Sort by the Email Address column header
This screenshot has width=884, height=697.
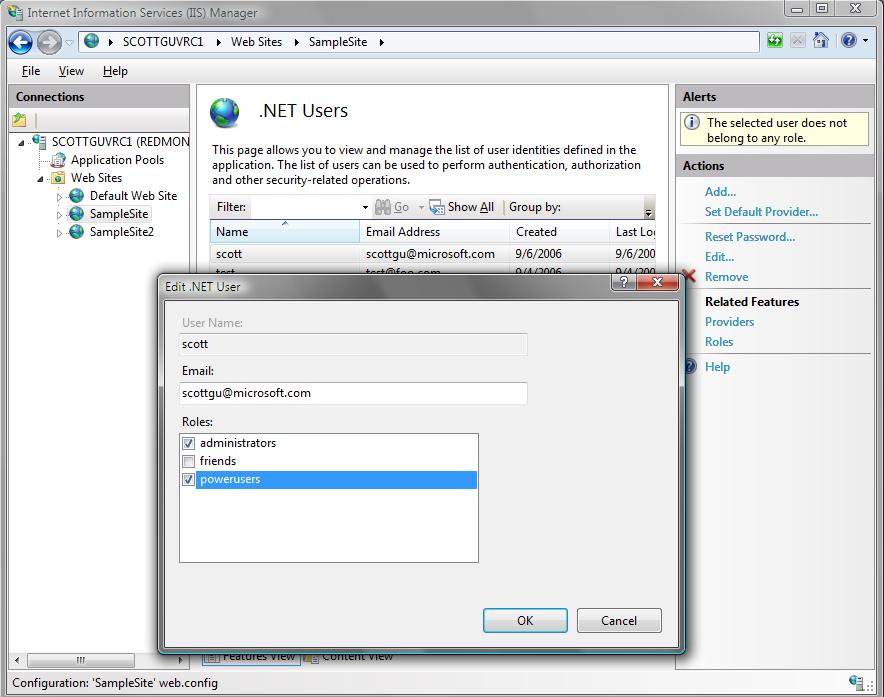[x=434, y=232]
